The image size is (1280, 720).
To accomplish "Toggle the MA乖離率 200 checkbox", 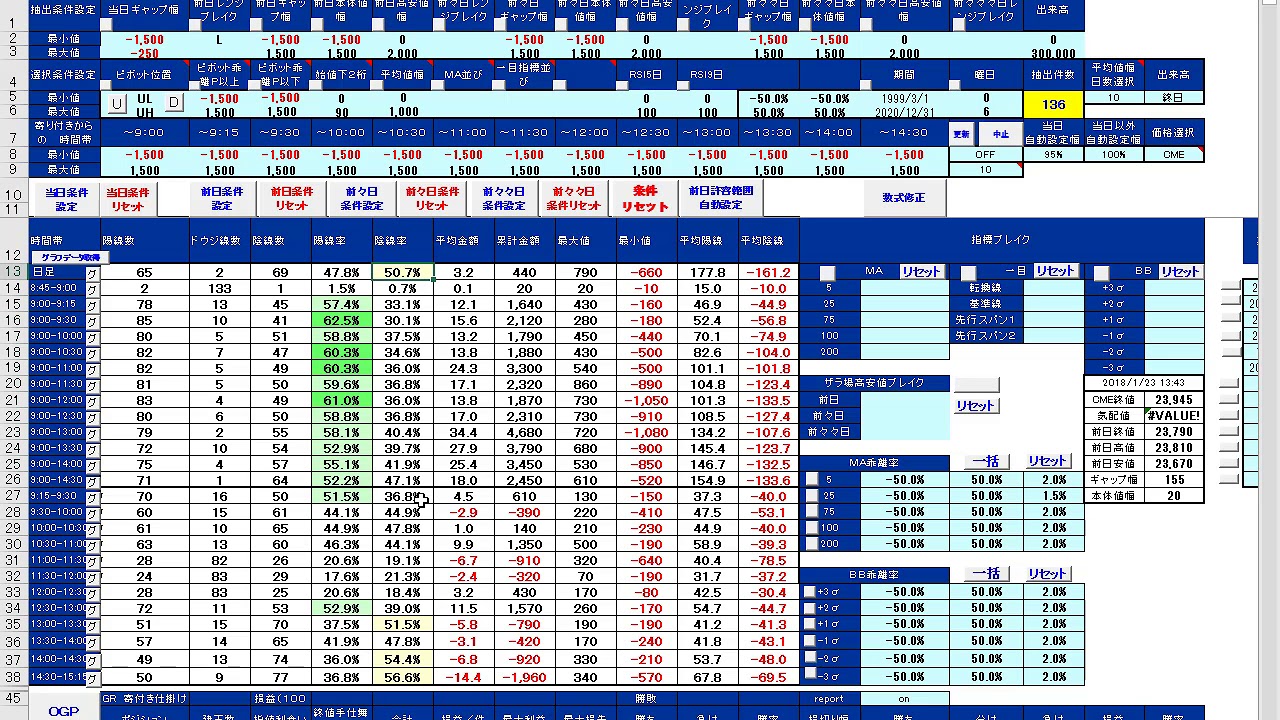I will tap(813, 544).
